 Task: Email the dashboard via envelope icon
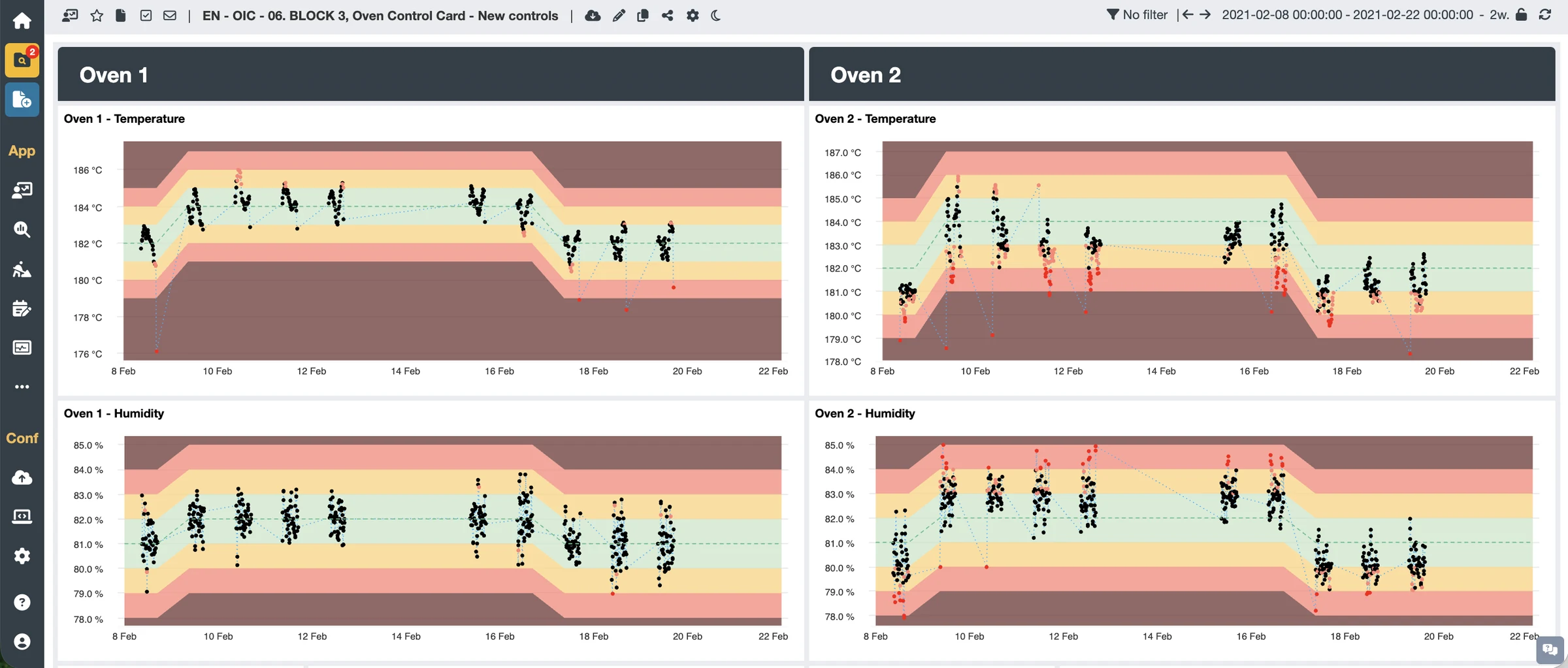coord(170,15)
